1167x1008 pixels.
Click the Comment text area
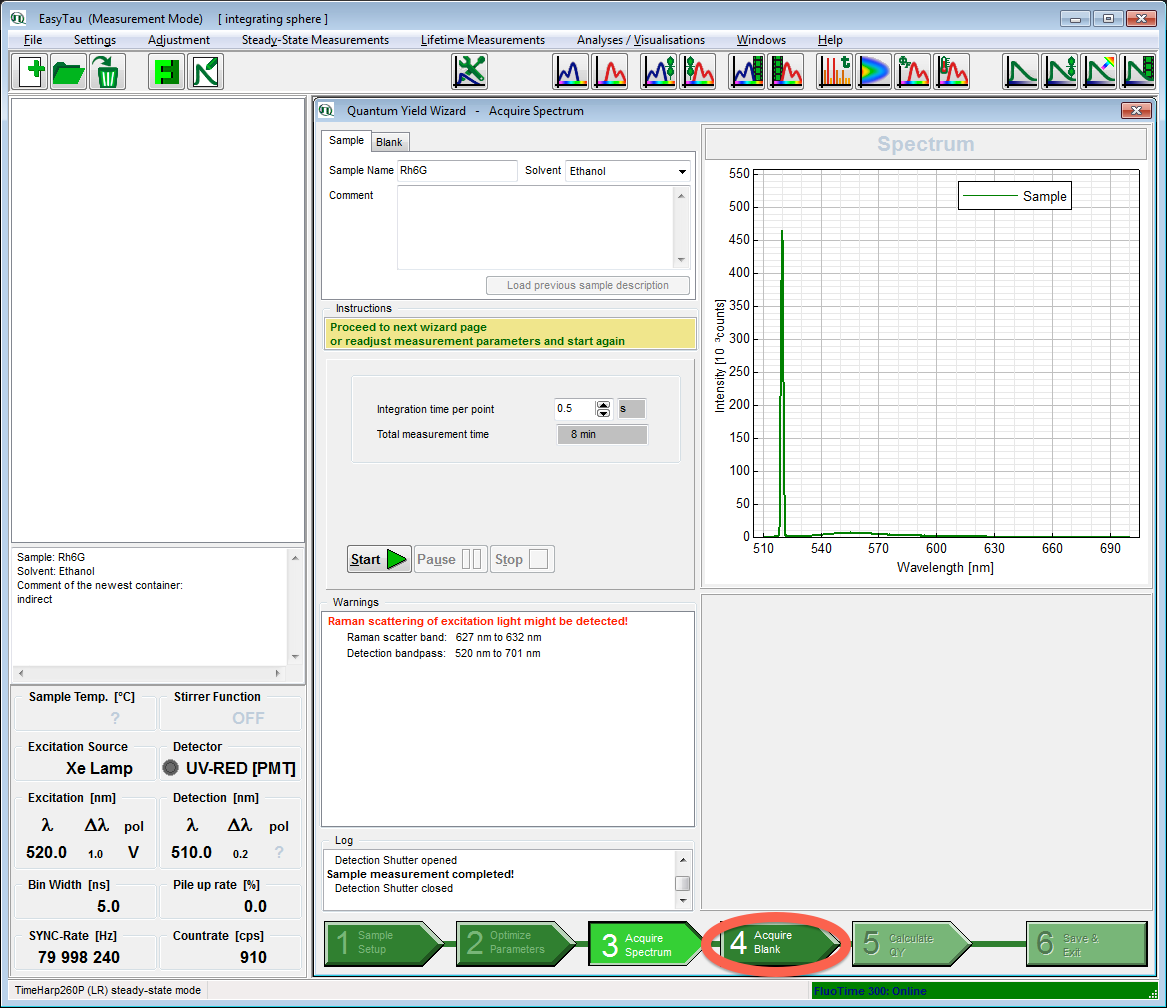click(x=535, y=227)
